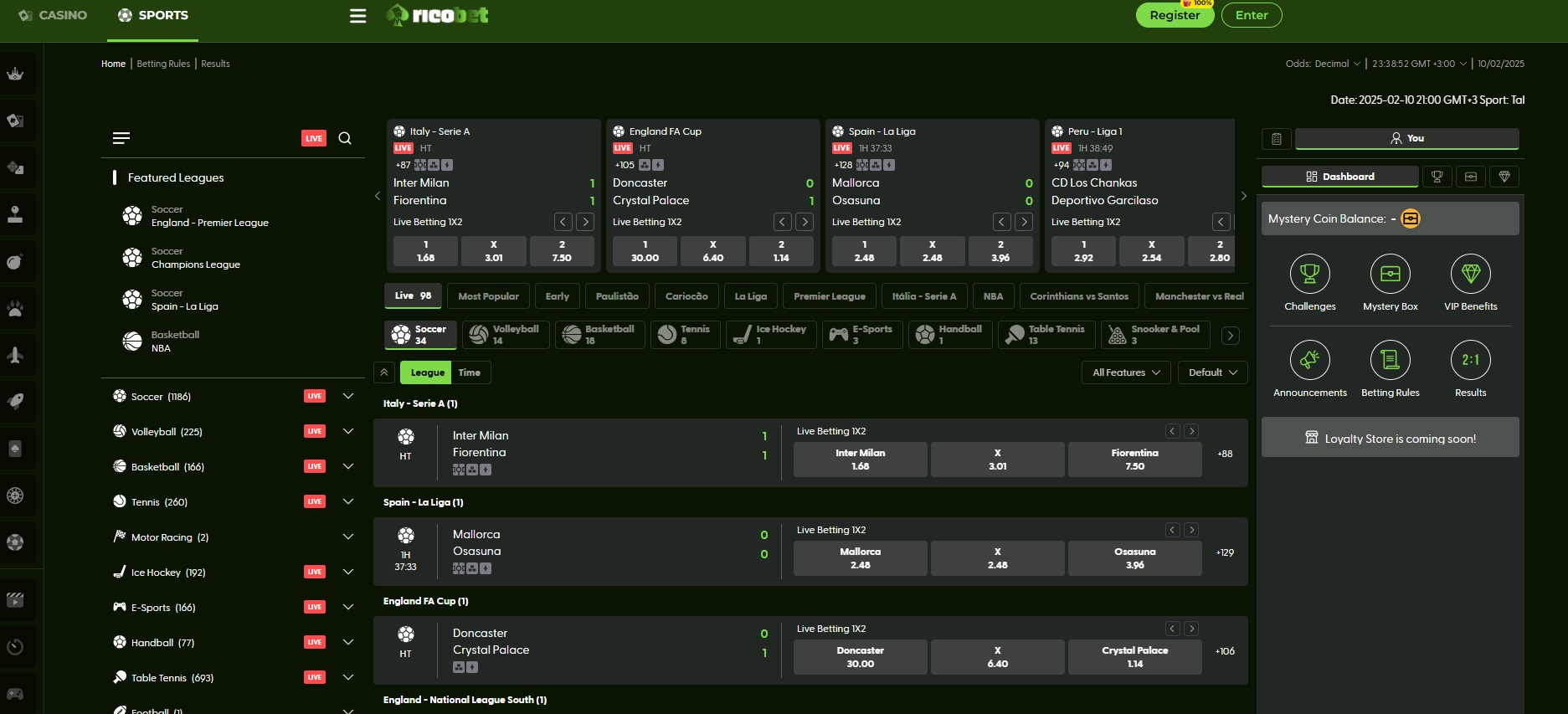Switch sorting to Time
This screenshot has height=714, width=1568.
(x=470, y=372)
